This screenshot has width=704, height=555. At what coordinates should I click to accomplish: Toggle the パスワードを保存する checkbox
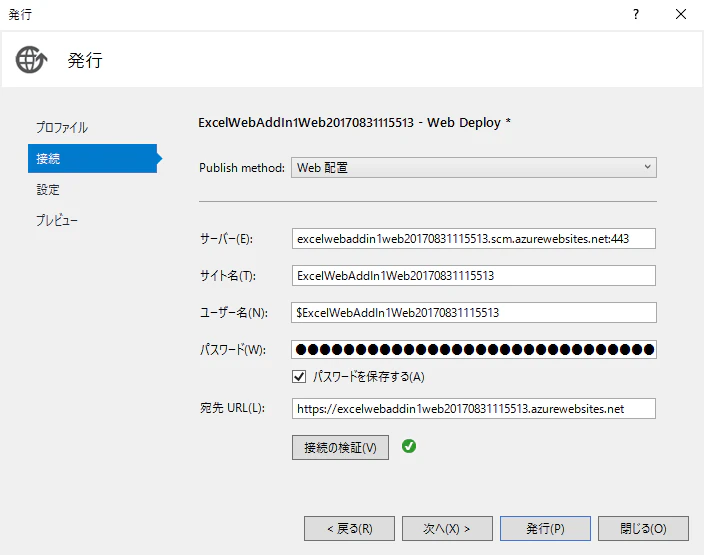299,376
